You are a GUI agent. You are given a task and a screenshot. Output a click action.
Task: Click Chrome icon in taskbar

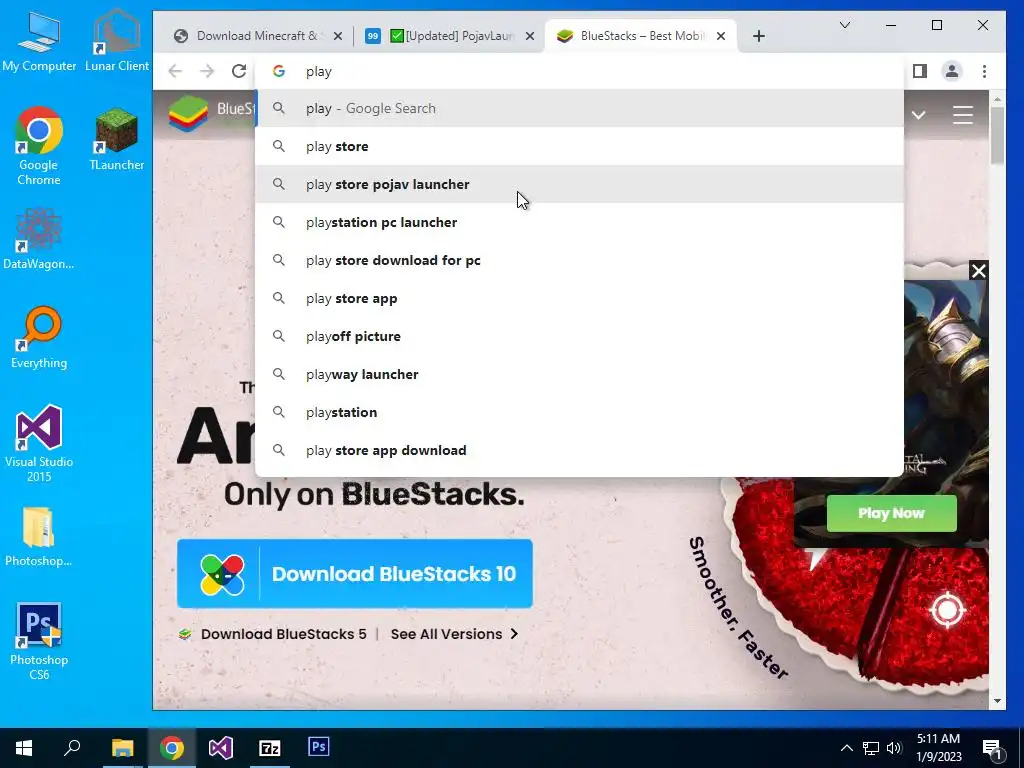coord(172,748)
